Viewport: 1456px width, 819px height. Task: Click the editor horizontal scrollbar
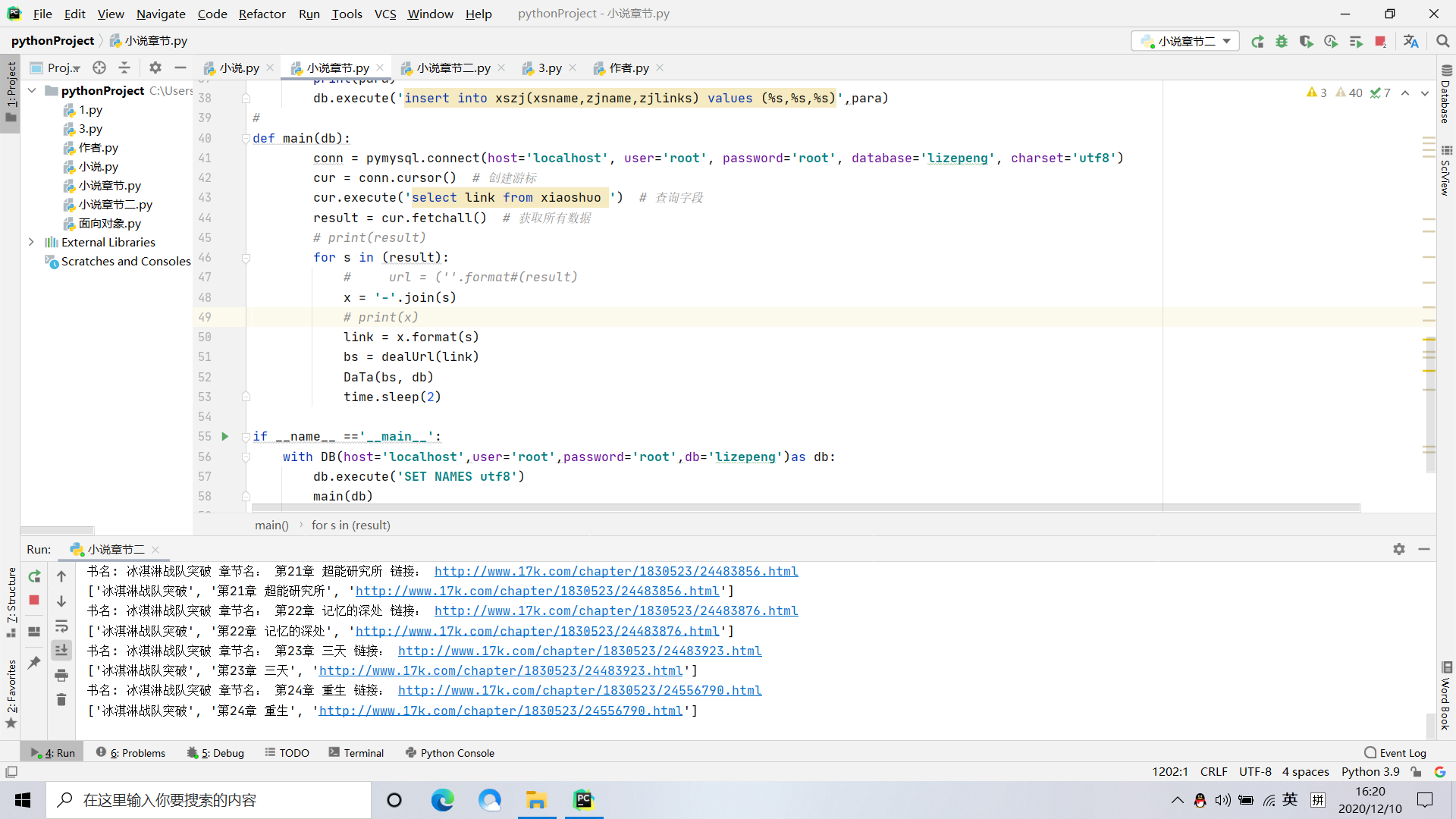pos(804,507)
